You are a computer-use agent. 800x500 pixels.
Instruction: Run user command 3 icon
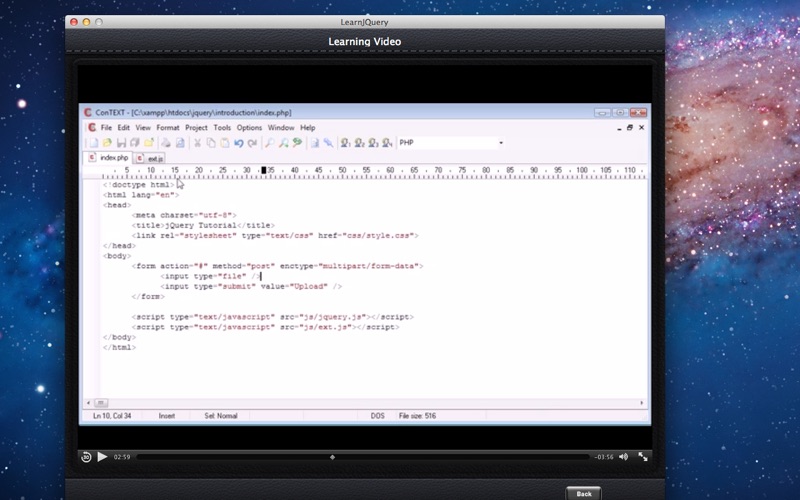point(373,143)
